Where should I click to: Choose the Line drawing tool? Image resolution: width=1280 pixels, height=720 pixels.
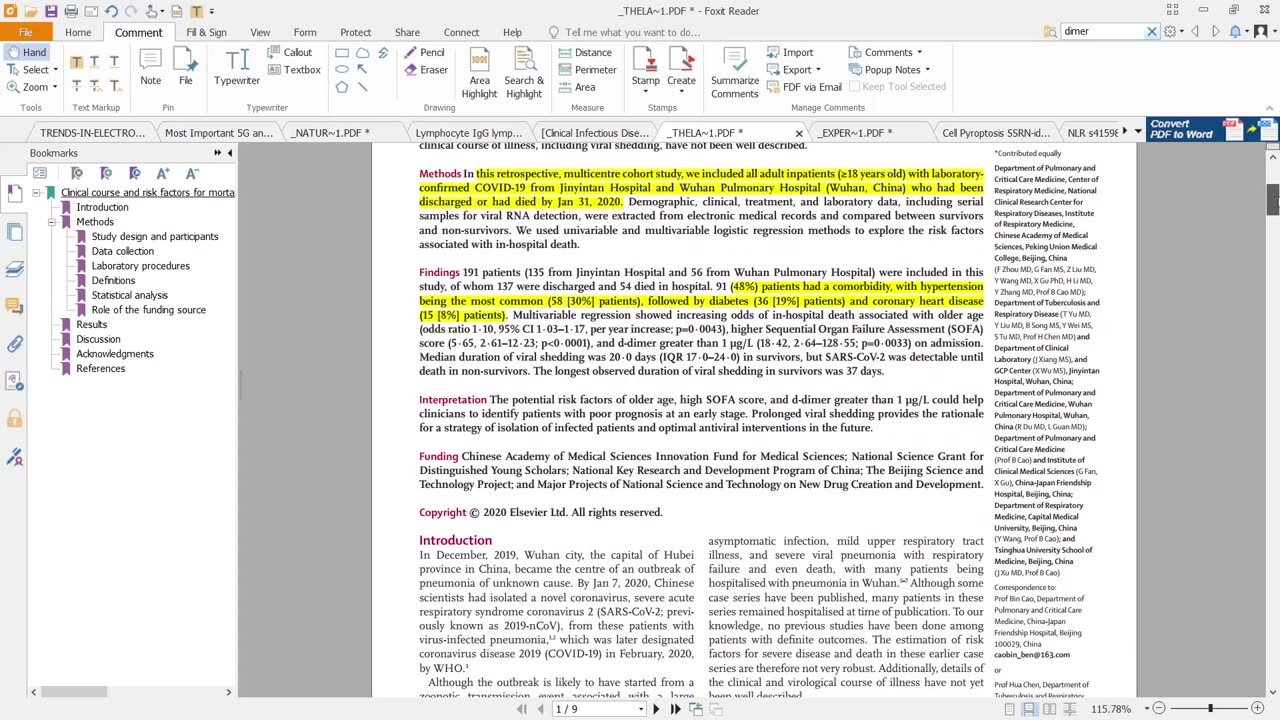point(362,87)
